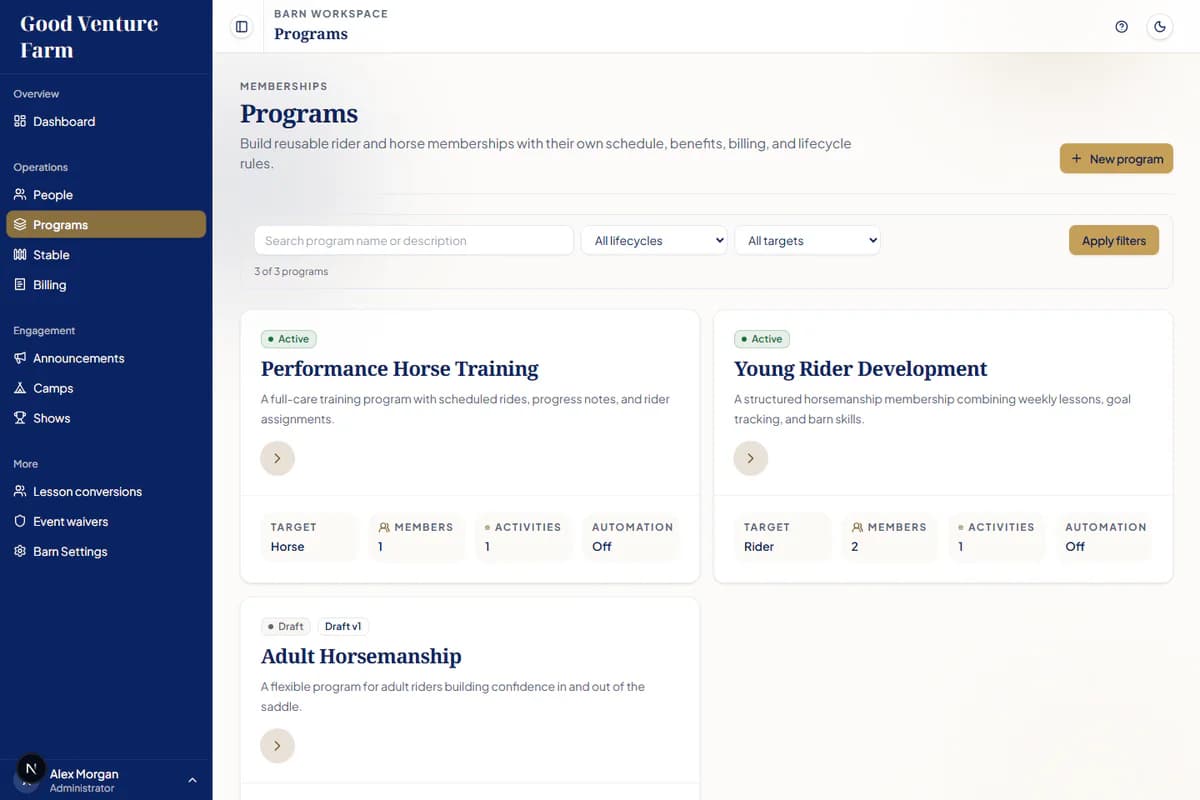Click the Shows trophy icon
Screen dimensions: 1200x800
click(20, 418)
